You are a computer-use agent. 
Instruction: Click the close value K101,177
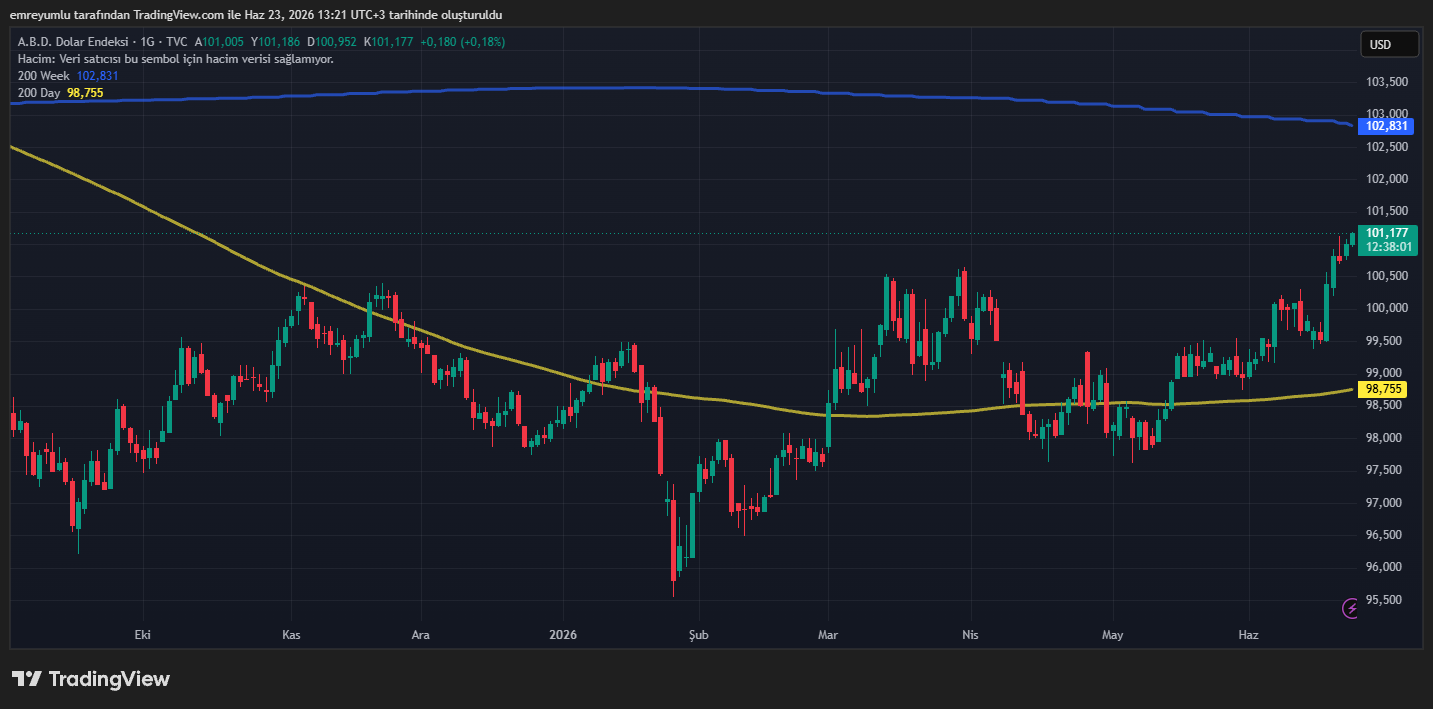[x=388, y=42]
